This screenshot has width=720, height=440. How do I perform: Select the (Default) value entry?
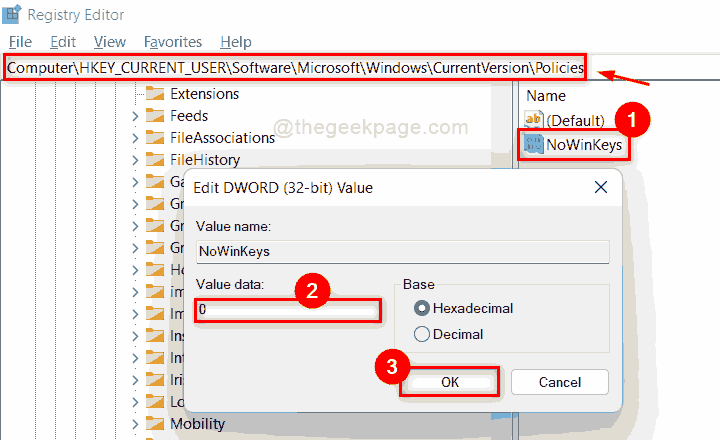tap(575, 120)
